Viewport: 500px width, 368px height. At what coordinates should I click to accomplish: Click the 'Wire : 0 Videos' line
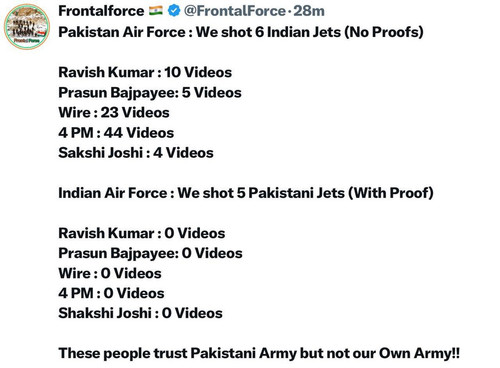point(110,273)
